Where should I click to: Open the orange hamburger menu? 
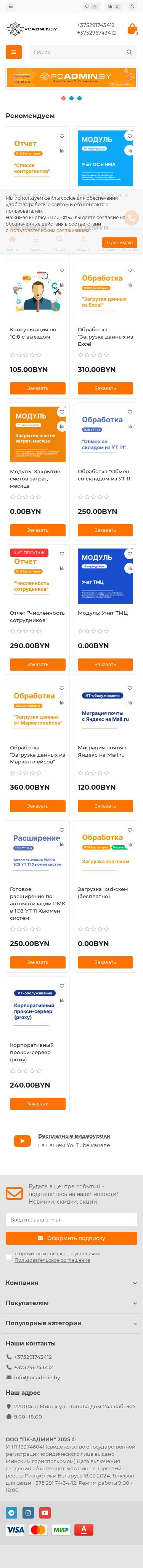13,52
